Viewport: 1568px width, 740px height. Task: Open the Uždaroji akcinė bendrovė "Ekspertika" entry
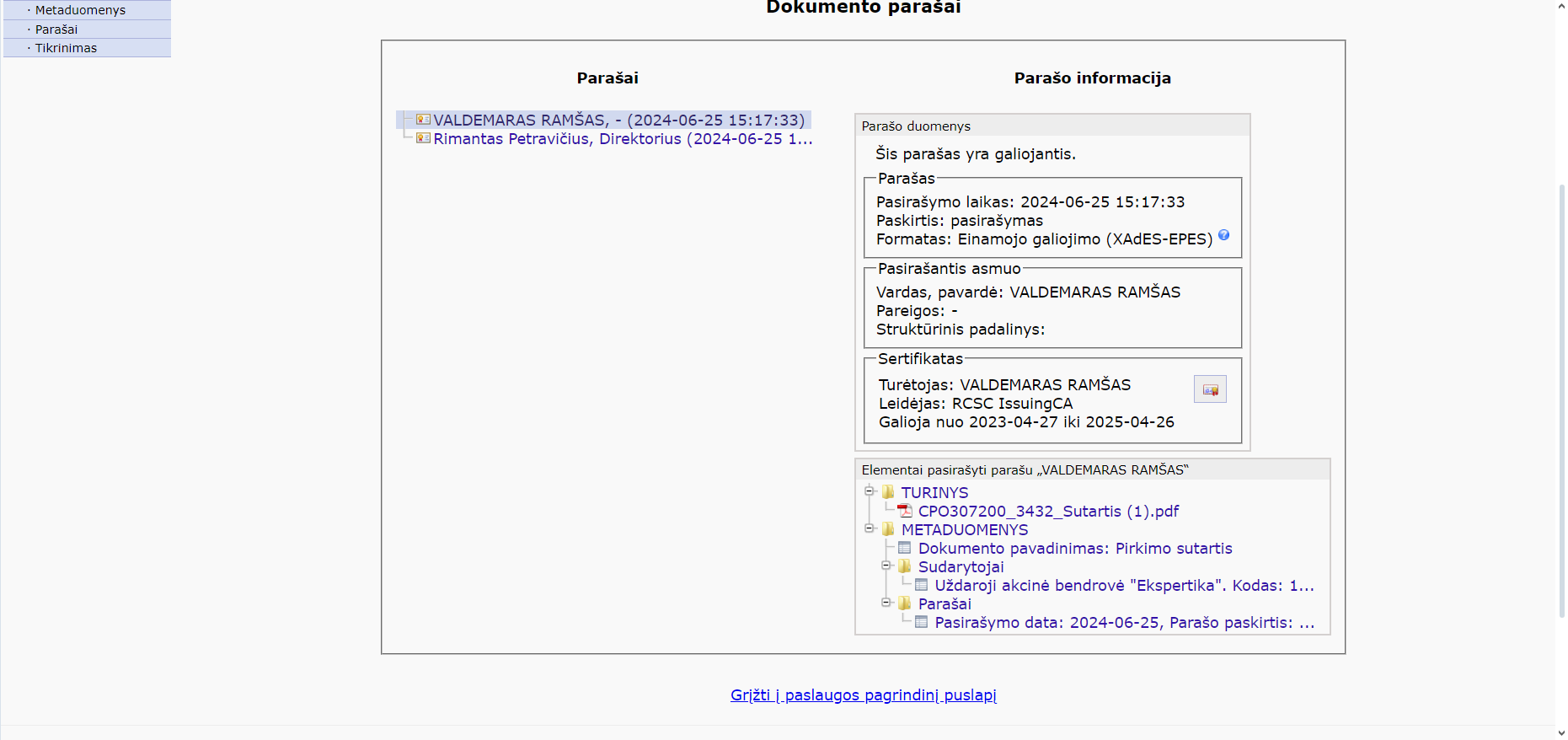click(x=1124, y=586)
